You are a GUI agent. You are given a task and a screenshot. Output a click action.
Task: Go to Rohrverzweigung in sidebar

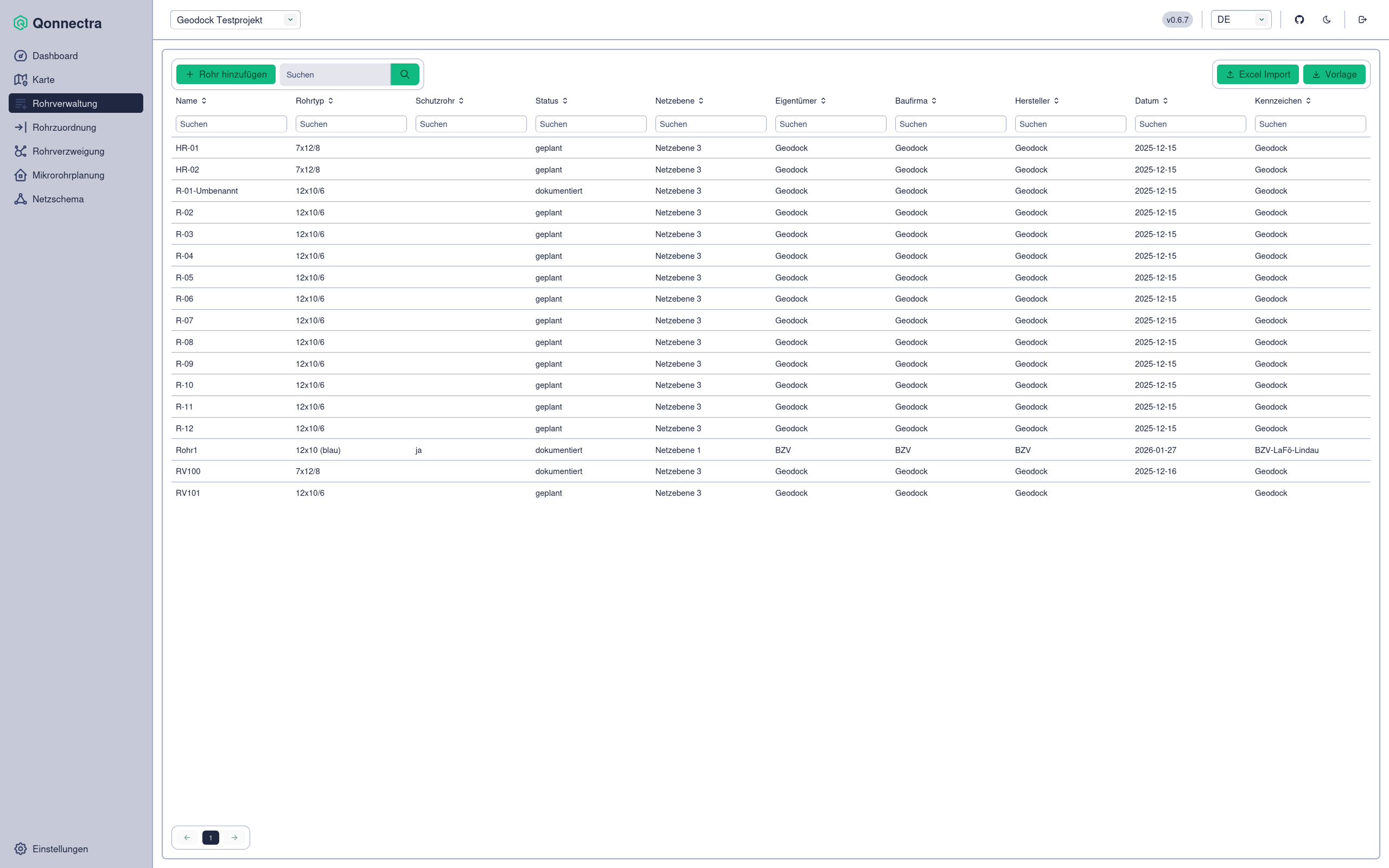click(x=68, y=151)
